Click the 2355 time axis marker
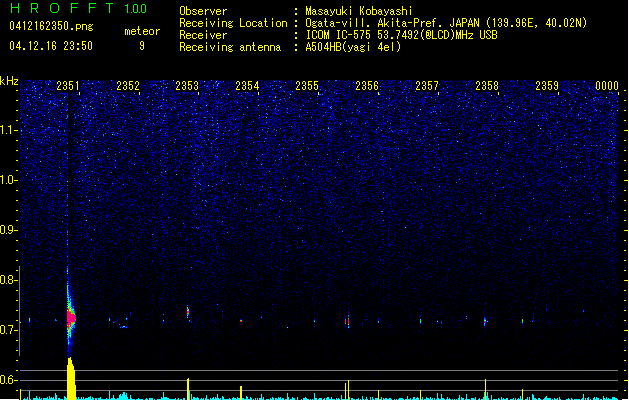 307,86
